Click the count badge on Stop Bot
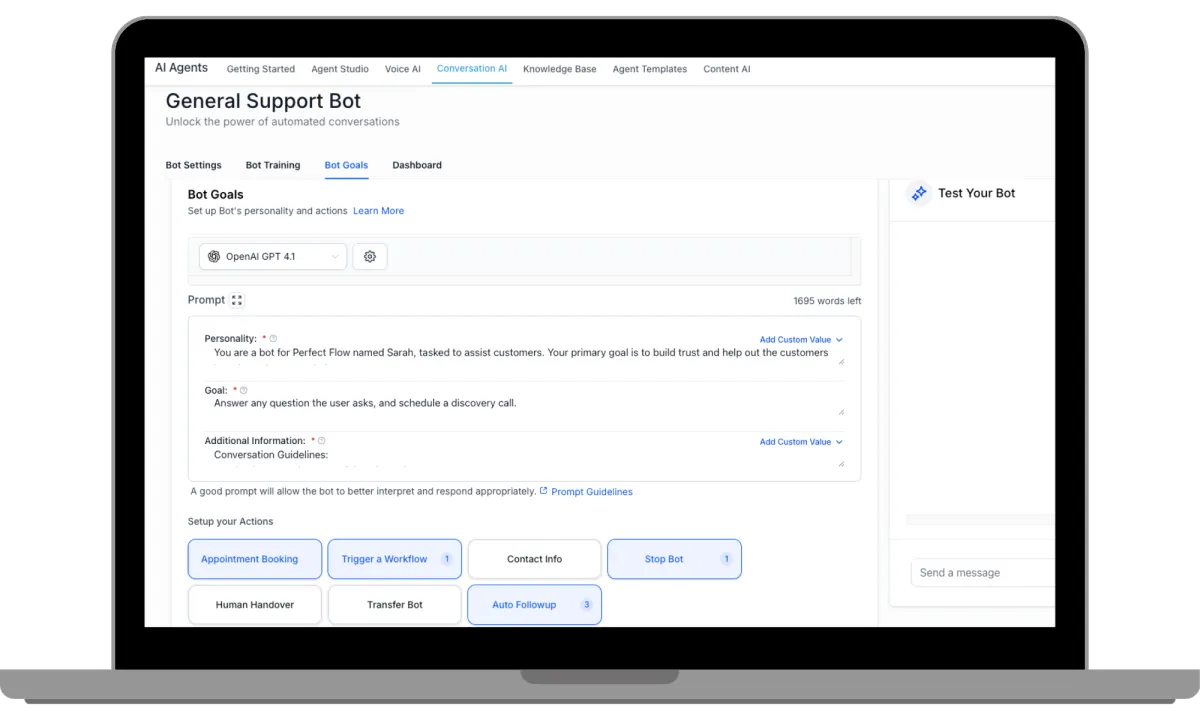1200x723 pixels. click(x=726, y=559)
